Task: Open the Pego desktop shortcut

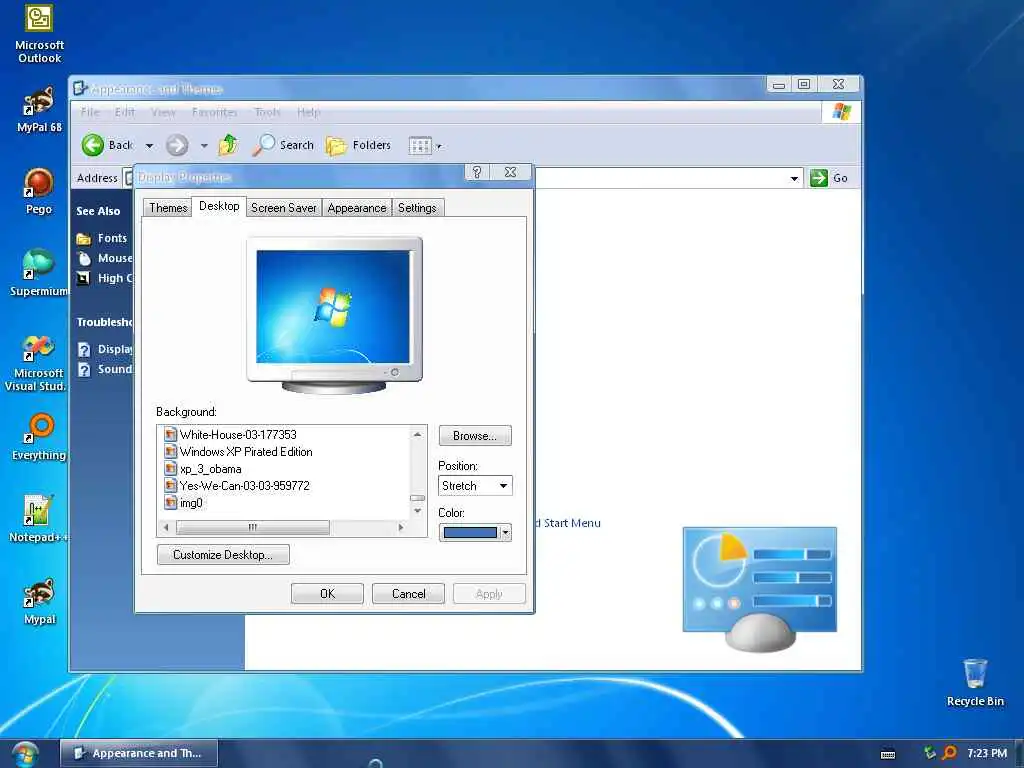Action: tap(39, 191)
